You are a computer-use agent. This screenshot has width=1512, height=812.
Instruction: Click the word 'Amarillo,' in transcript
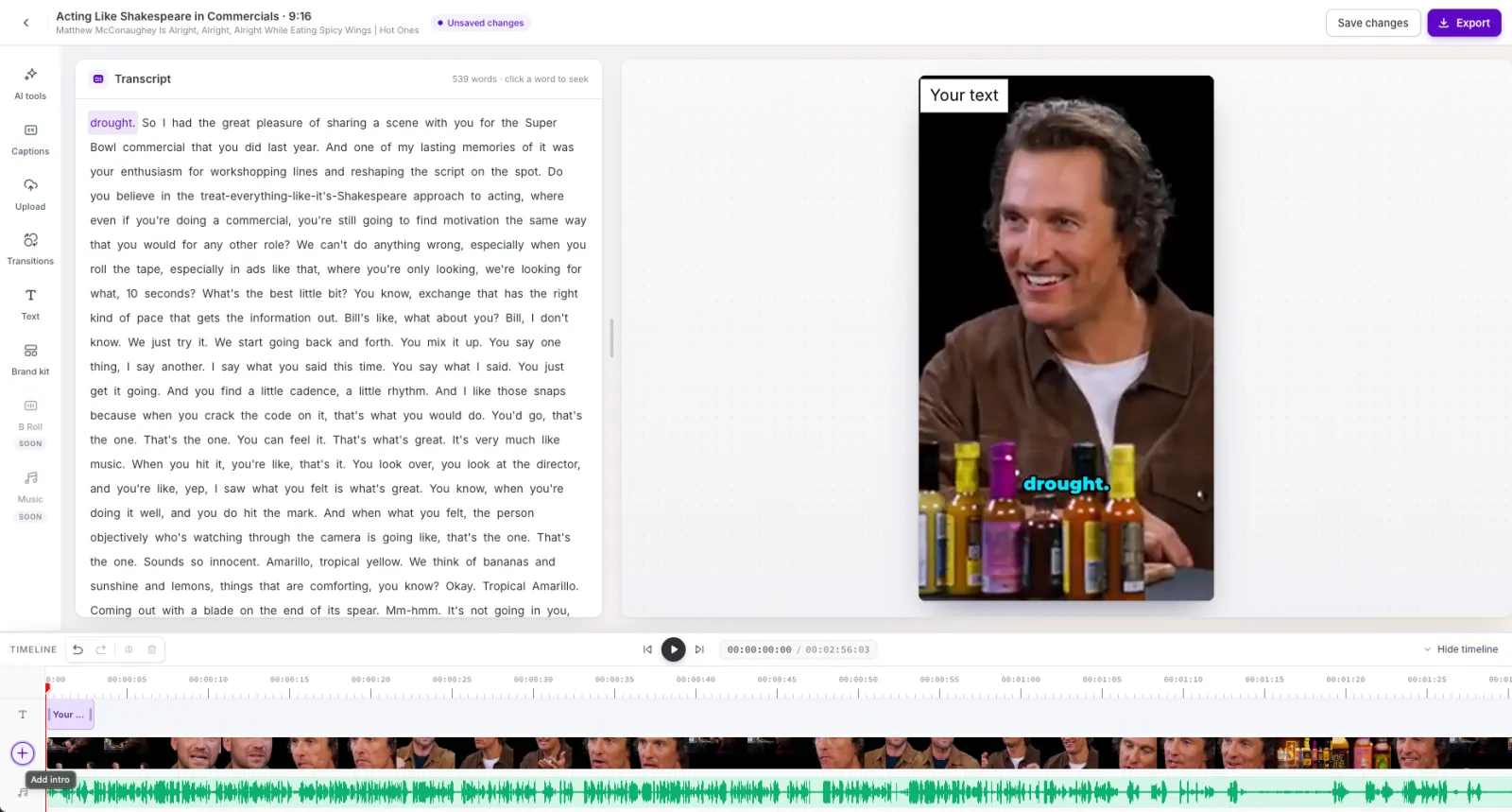pyautogui.click(x=289, y=561)
